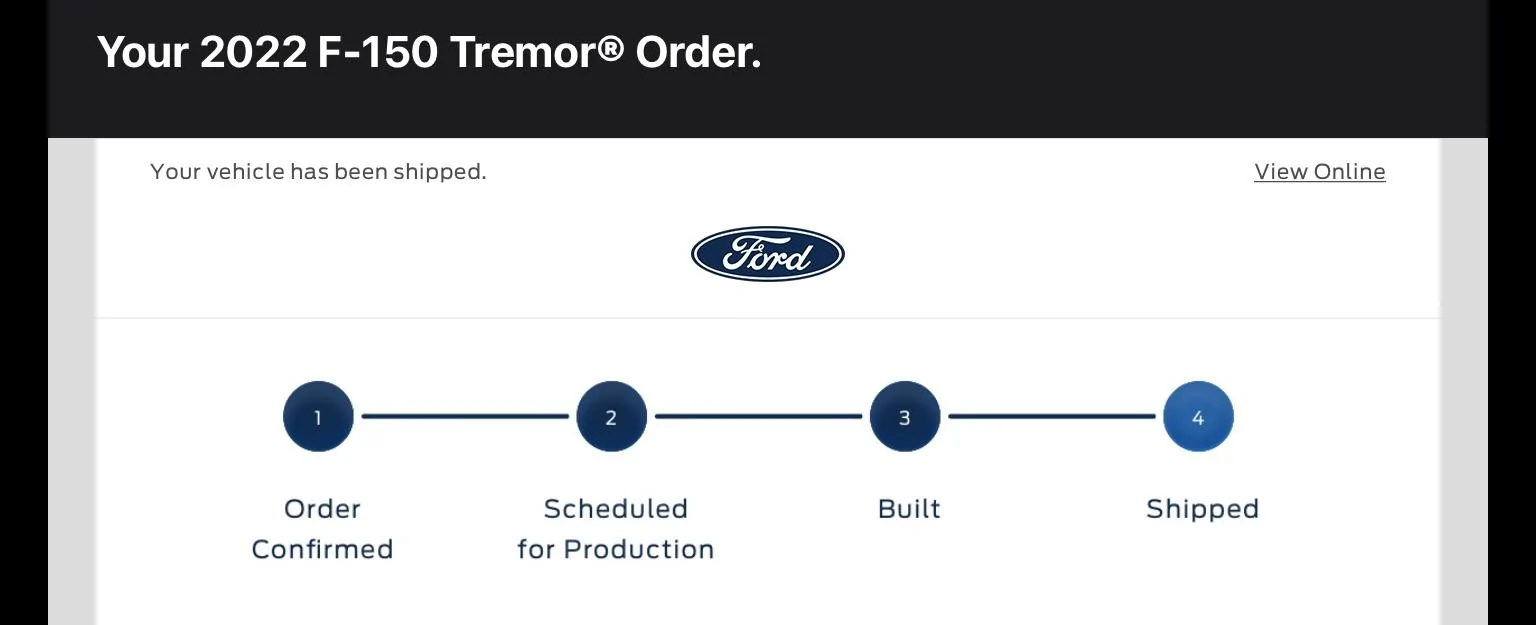Click "F-150" in the header title

point(378,52)
